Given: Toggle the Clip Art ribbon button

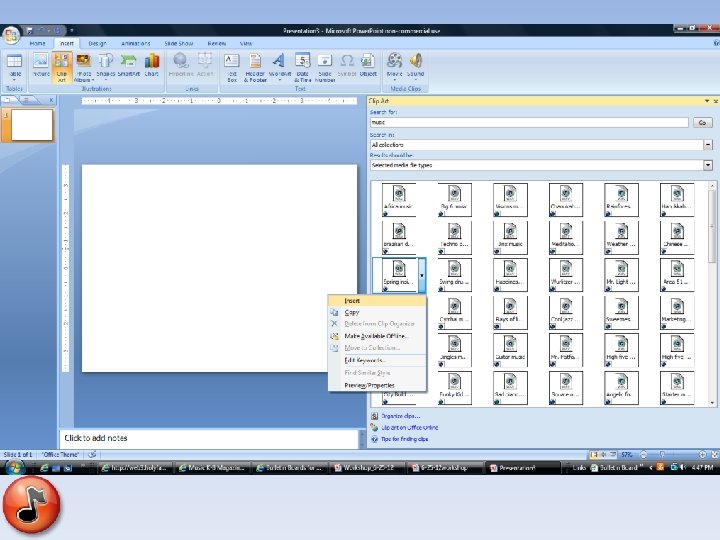Looking at the screenshot, I should pos(62,67).
